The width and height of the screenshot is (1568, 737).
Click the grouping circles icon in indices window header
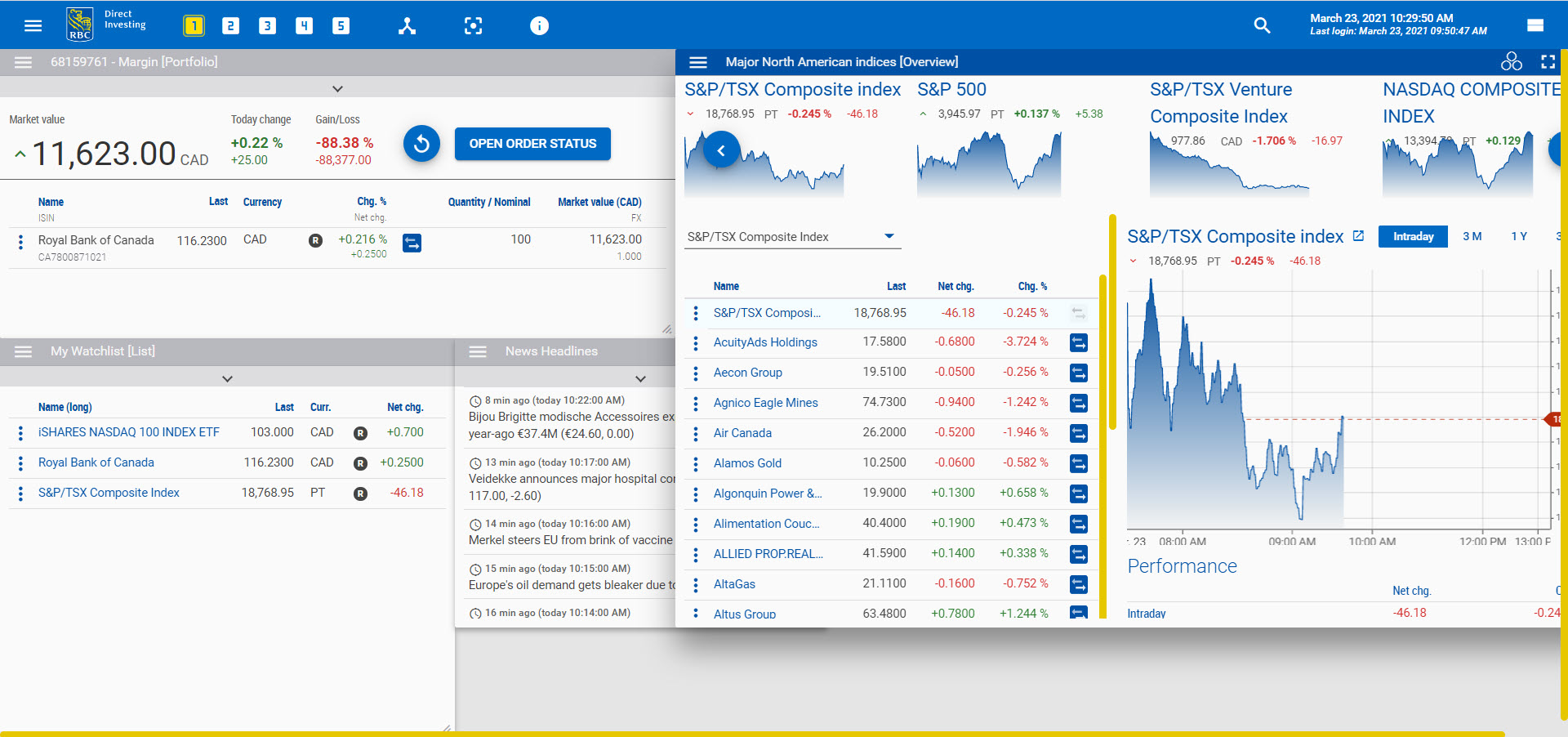(1512, 61)
